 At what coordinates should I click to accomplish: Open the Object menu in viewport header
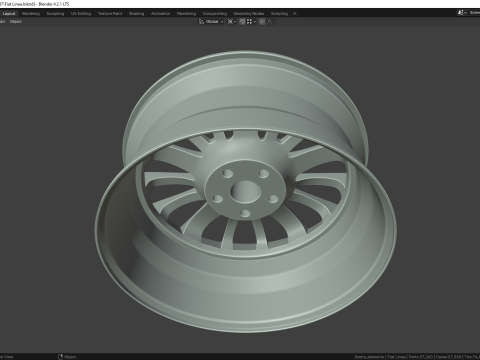[15, 22]
